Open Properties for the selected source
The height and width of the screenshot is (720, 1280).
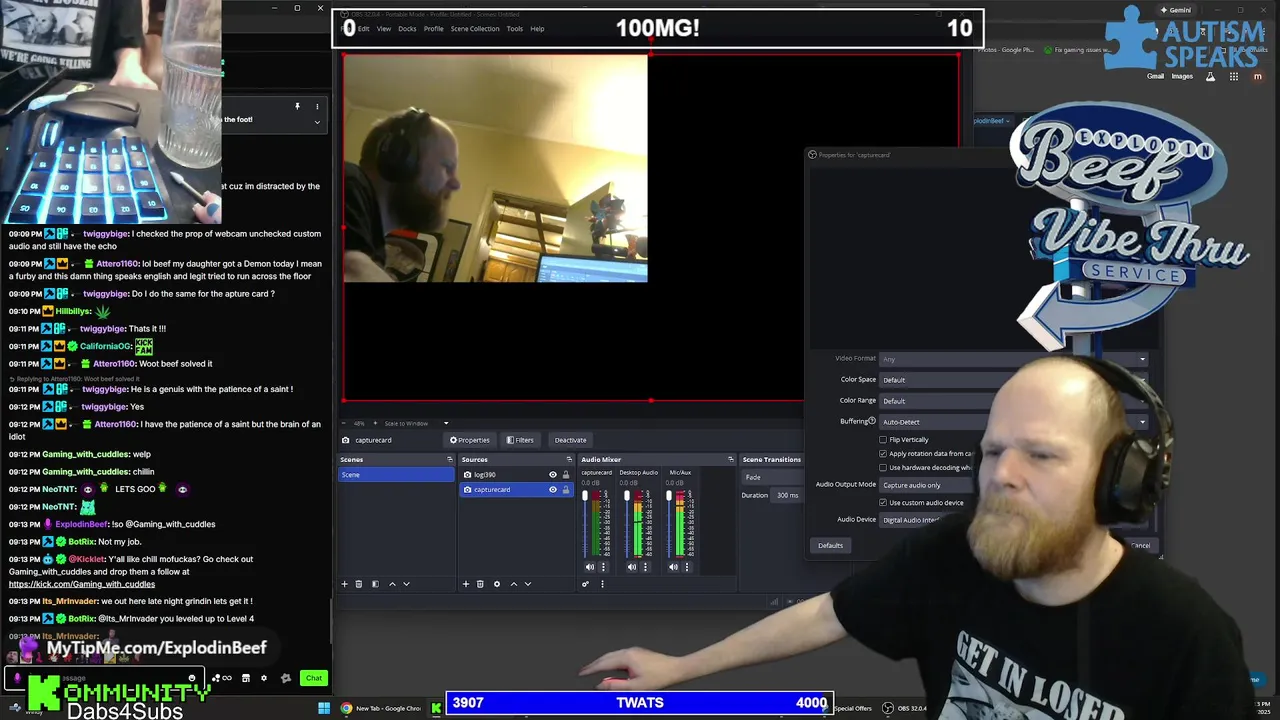tap(470, 440)
